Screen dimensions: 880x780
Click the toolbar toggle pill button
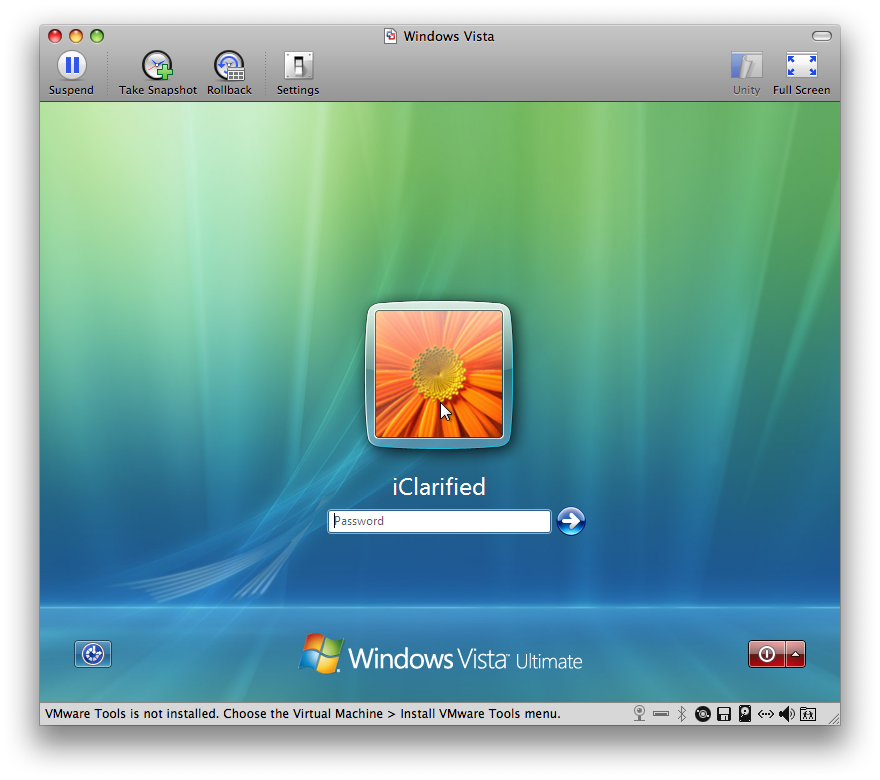pyautogui.click(x=822, y=36)
